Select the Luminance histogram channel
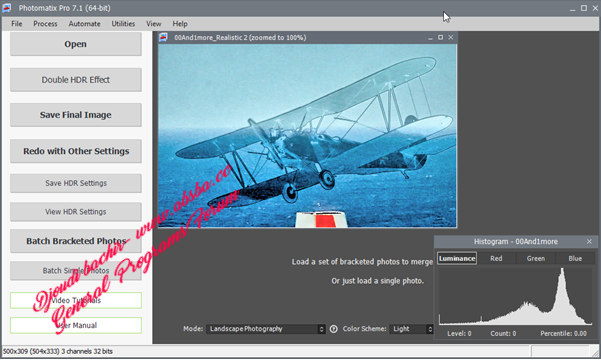Screen dimensions: 601x360 [457, 258]
